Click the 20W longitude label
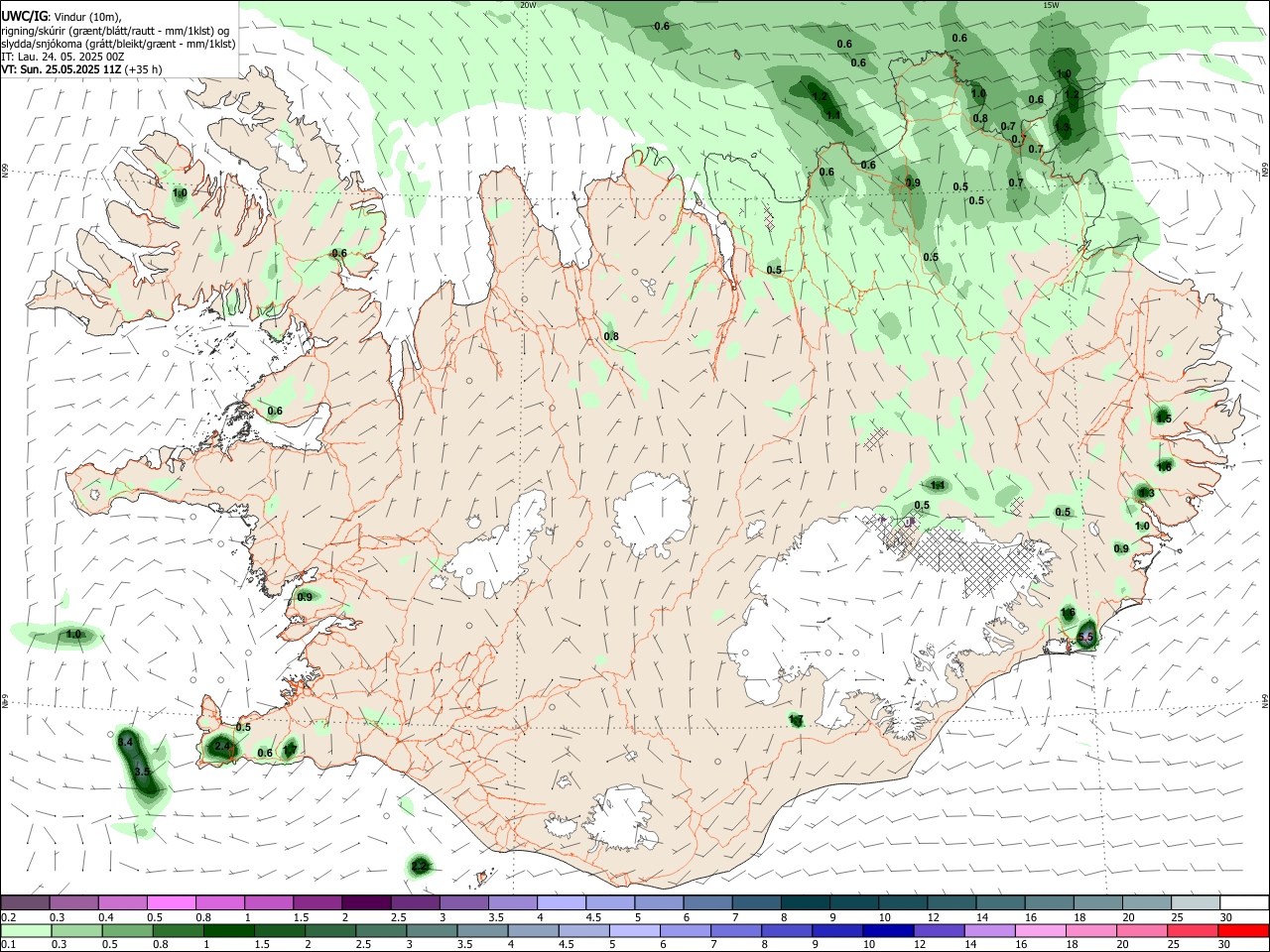This screenshot has height=952, width=1270. coord(528,5)
